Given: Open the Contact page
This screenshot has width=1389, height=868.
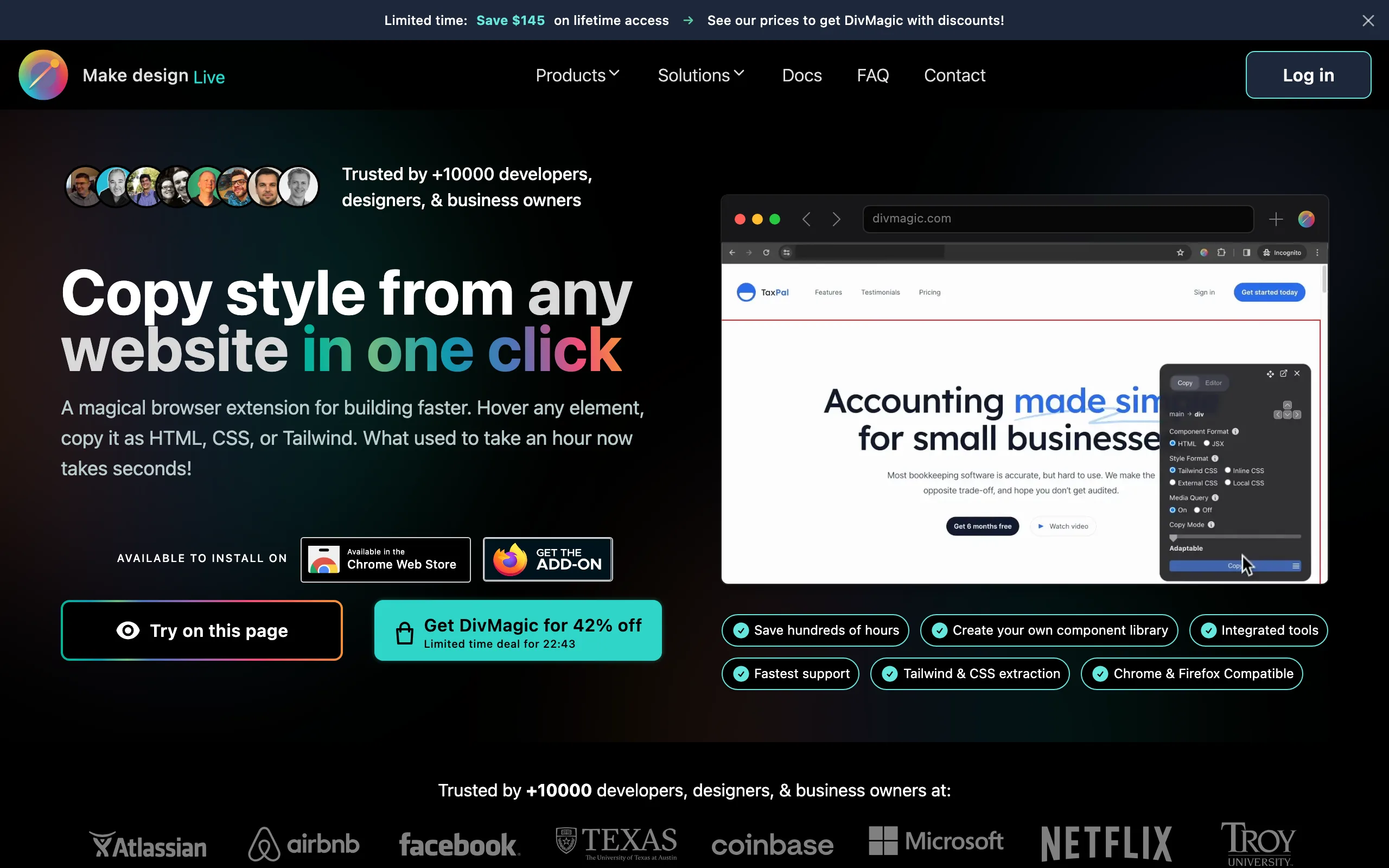Looking at the screenshot, I should (954, 75).
